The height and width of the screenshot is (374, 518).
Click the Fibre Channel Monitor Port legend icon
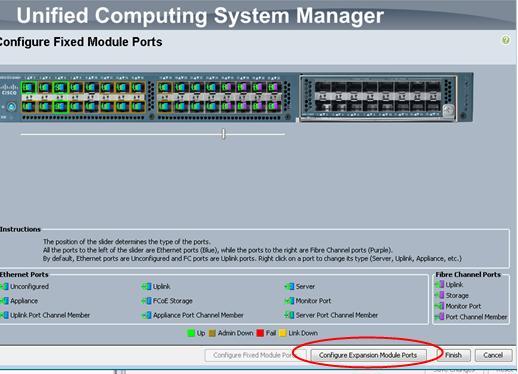[440, 306]
